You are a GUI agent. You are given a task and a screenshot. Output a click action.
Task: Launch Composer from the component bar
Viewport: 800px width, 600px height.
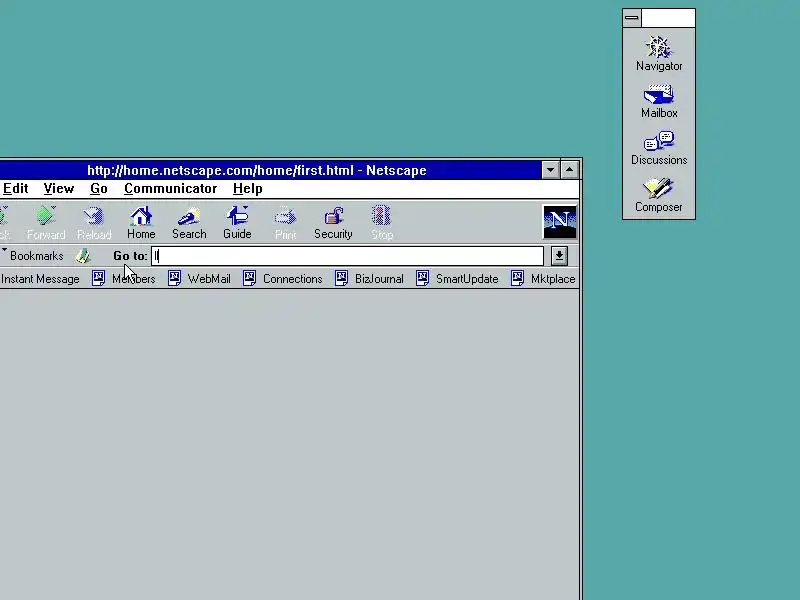pyautogui.click(x=659, y=195)
